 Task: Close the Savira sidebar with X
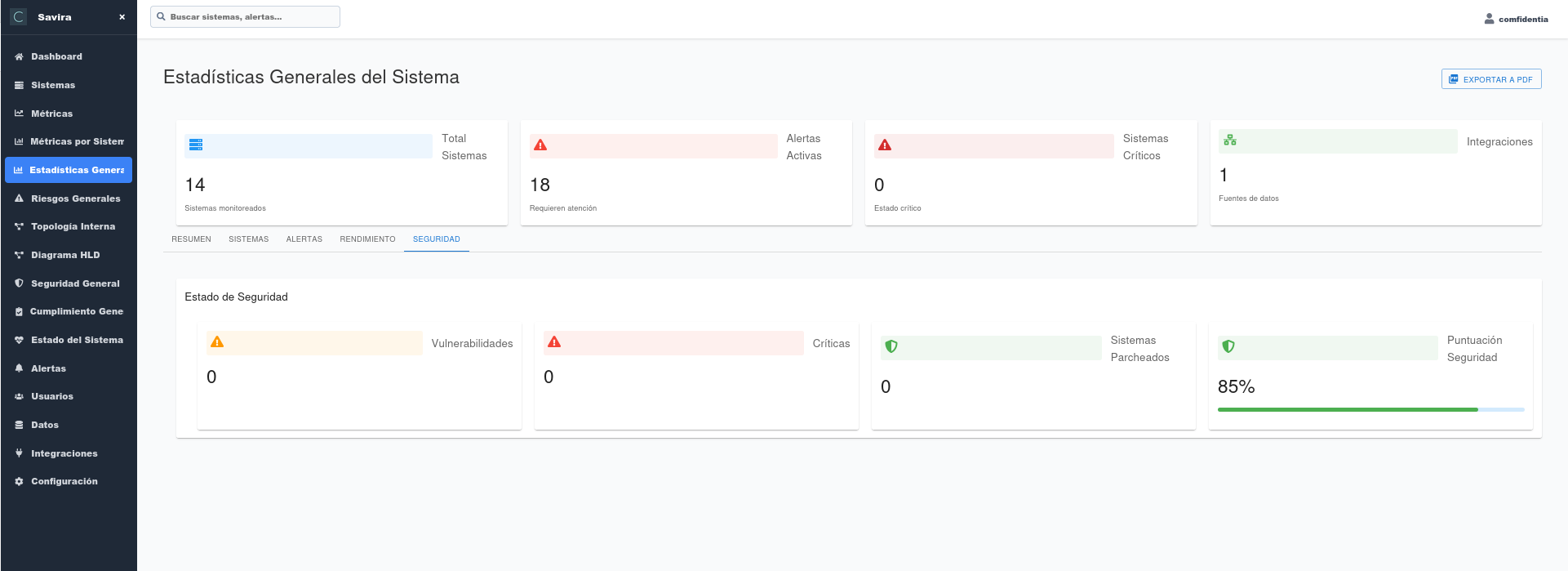(122, 17)
